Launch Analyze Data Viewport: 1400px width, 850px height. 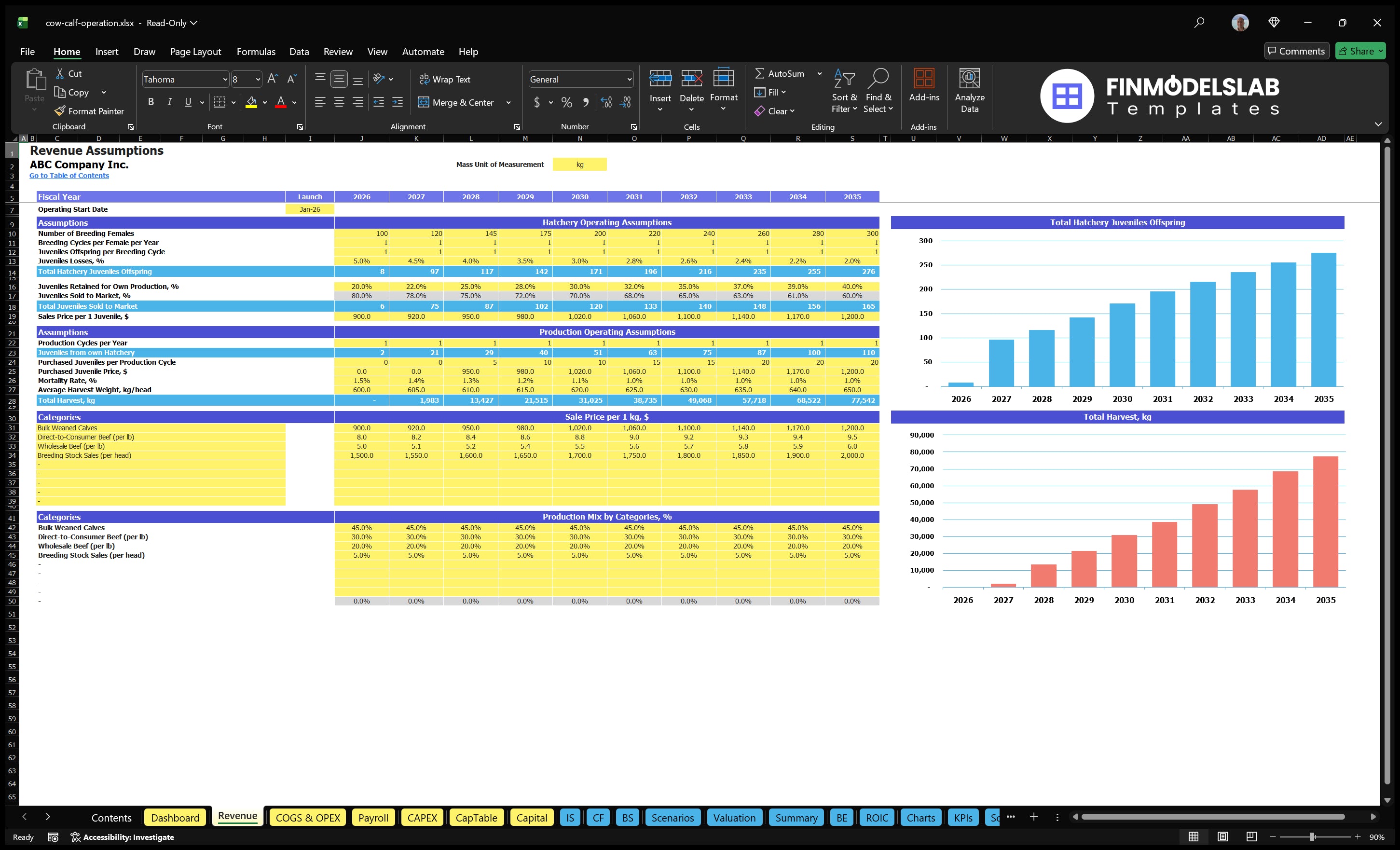click(x=969, y=91)
